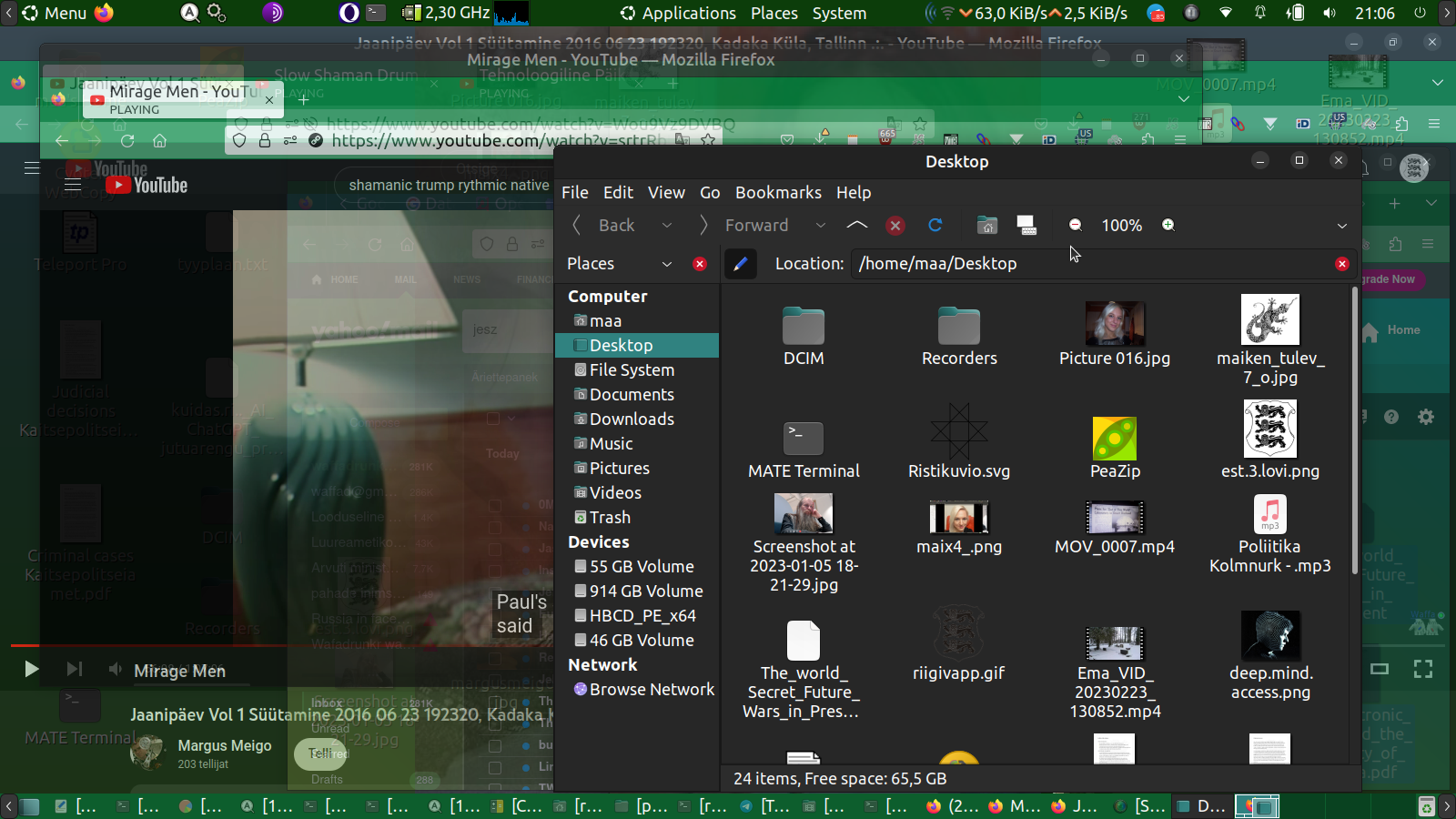Reload the Desktop folder view
This screenshot has width=1456, height=819.
935,225
